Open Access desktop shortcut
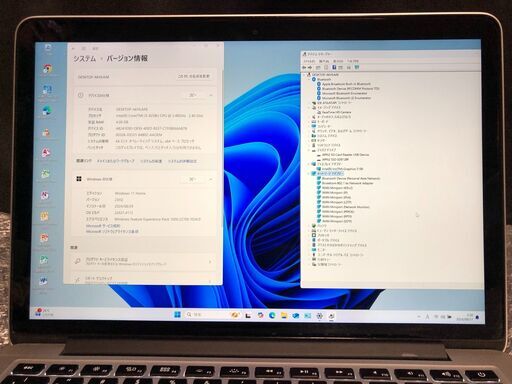Viewport: 512px width, 384px height. click(x=46, y=153)
